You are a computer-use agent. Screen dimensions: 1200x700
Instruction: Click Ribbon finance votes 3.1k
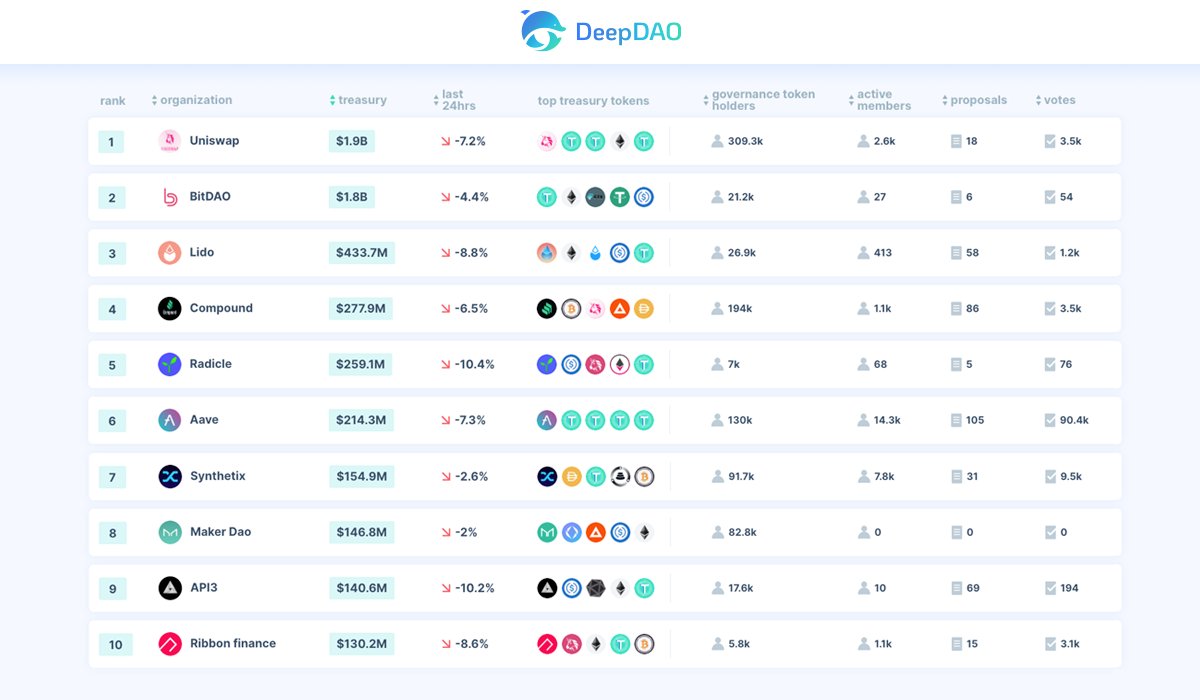click(x=1070, y=644)
